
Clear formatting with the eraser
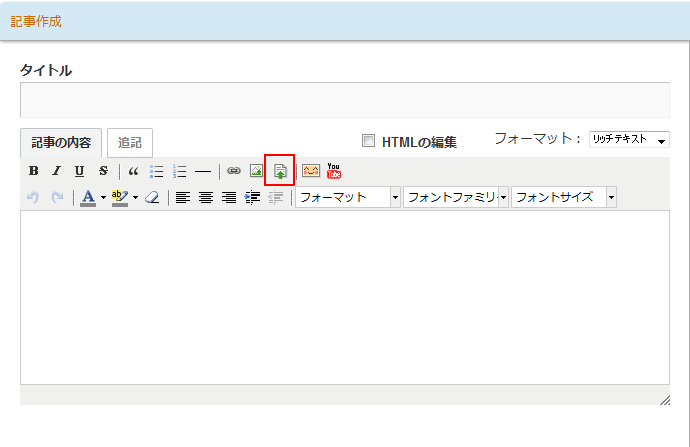pos(152,197)
